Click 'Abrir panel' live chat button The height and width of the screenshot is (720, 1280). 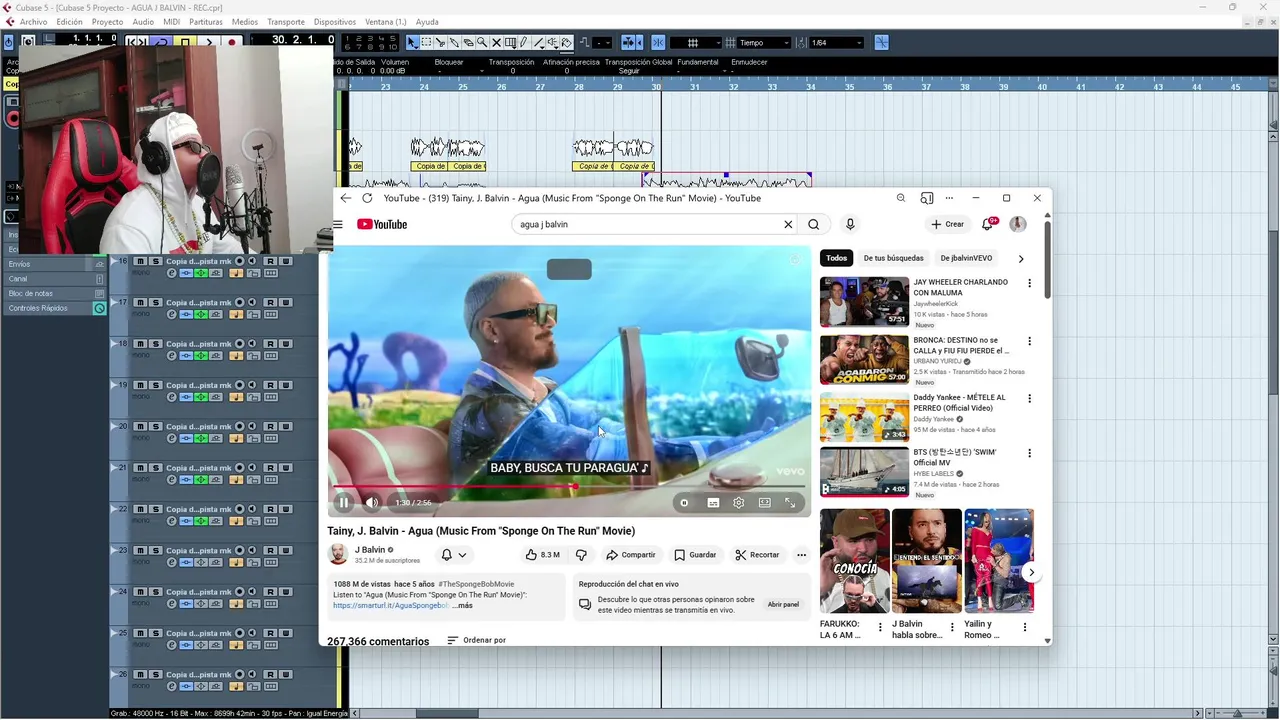783,604
